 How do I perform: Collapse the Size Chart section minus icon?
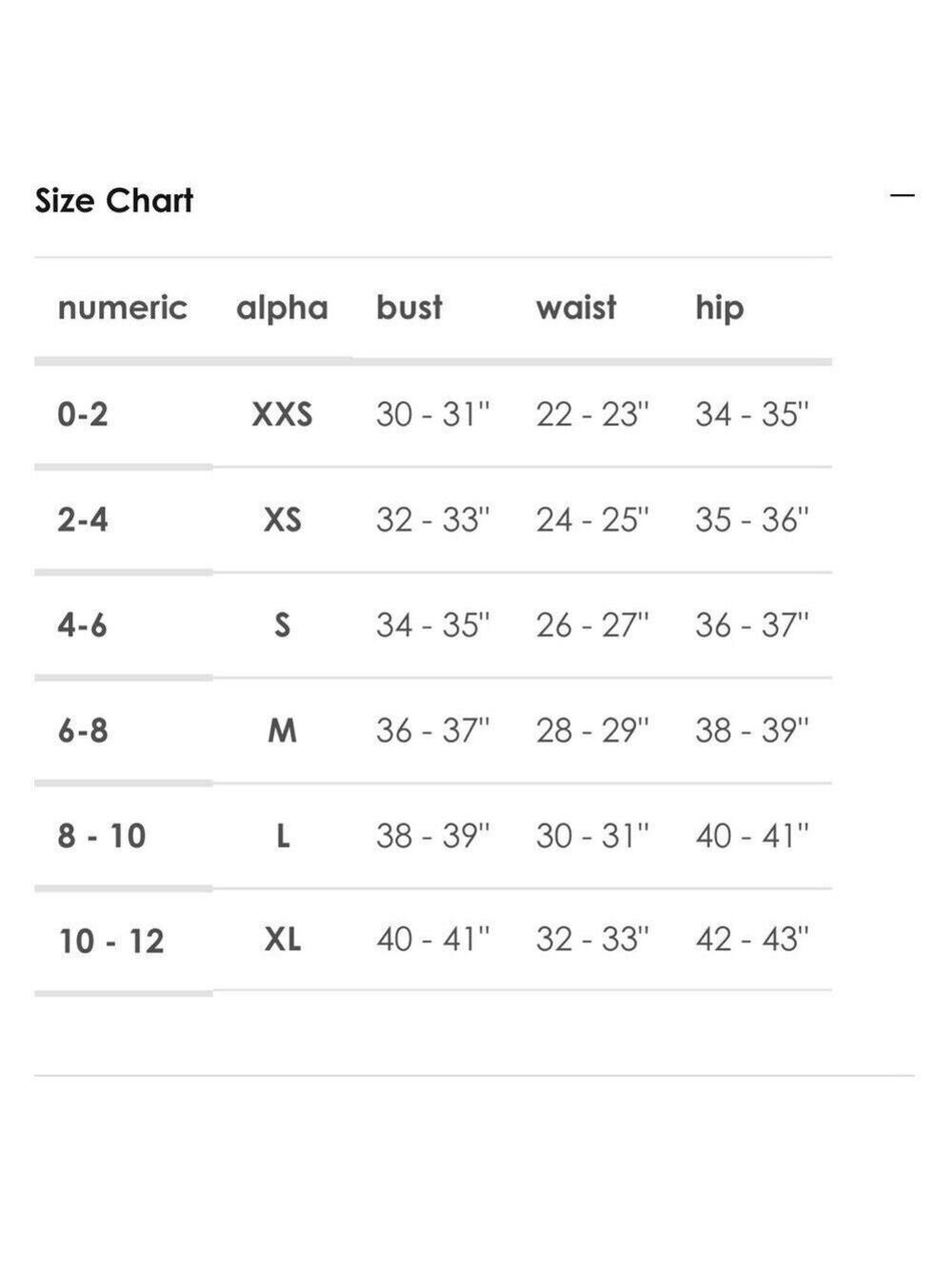(902, 196)
